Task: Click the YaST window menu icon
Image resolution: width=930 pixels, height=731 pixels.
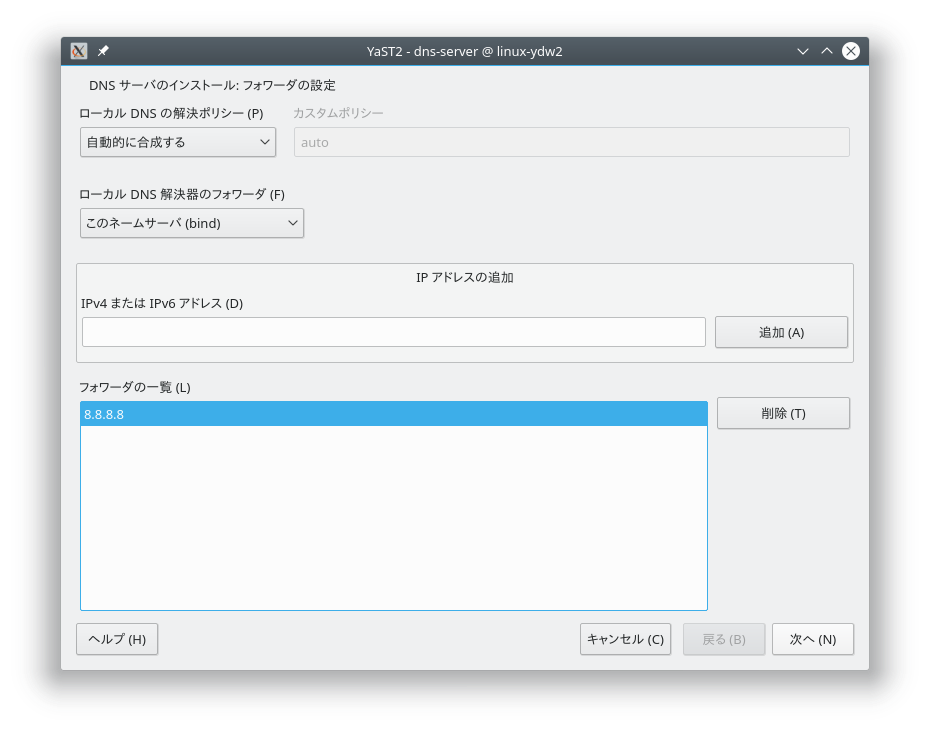Action: [x=79, y=51]
